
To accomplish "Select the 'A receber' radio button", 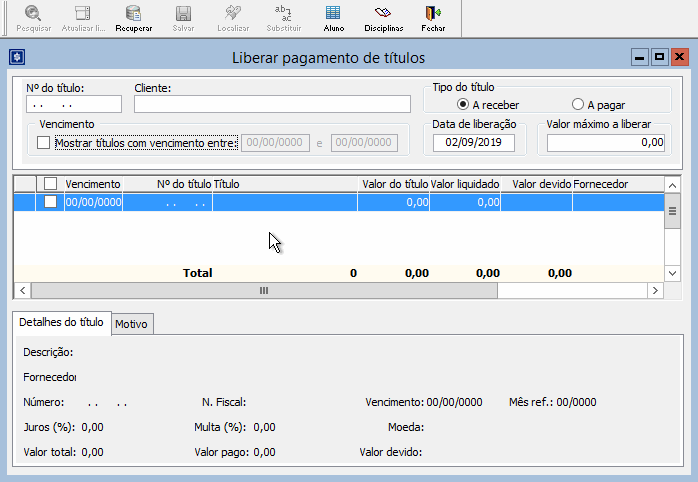I will point(463,104).
